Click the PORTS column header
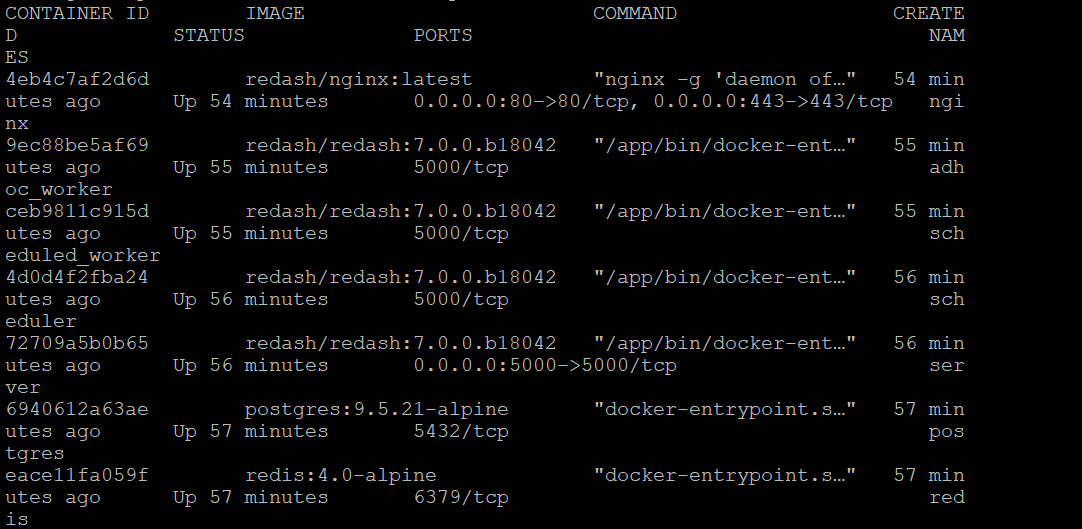1082x529 pixels. pyautogui.click(x=443, y=36)
